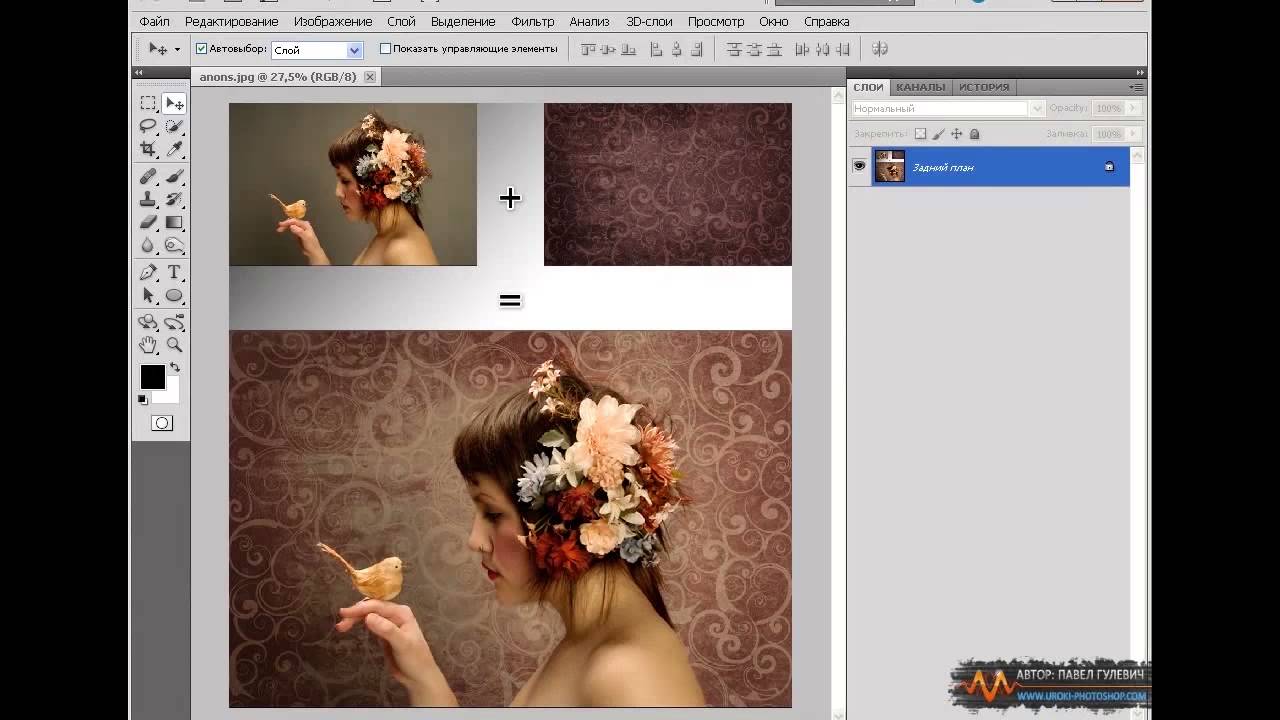Select the Rectangular Marquee tool
1280x720 pixels.
click(x=148, y=103)
